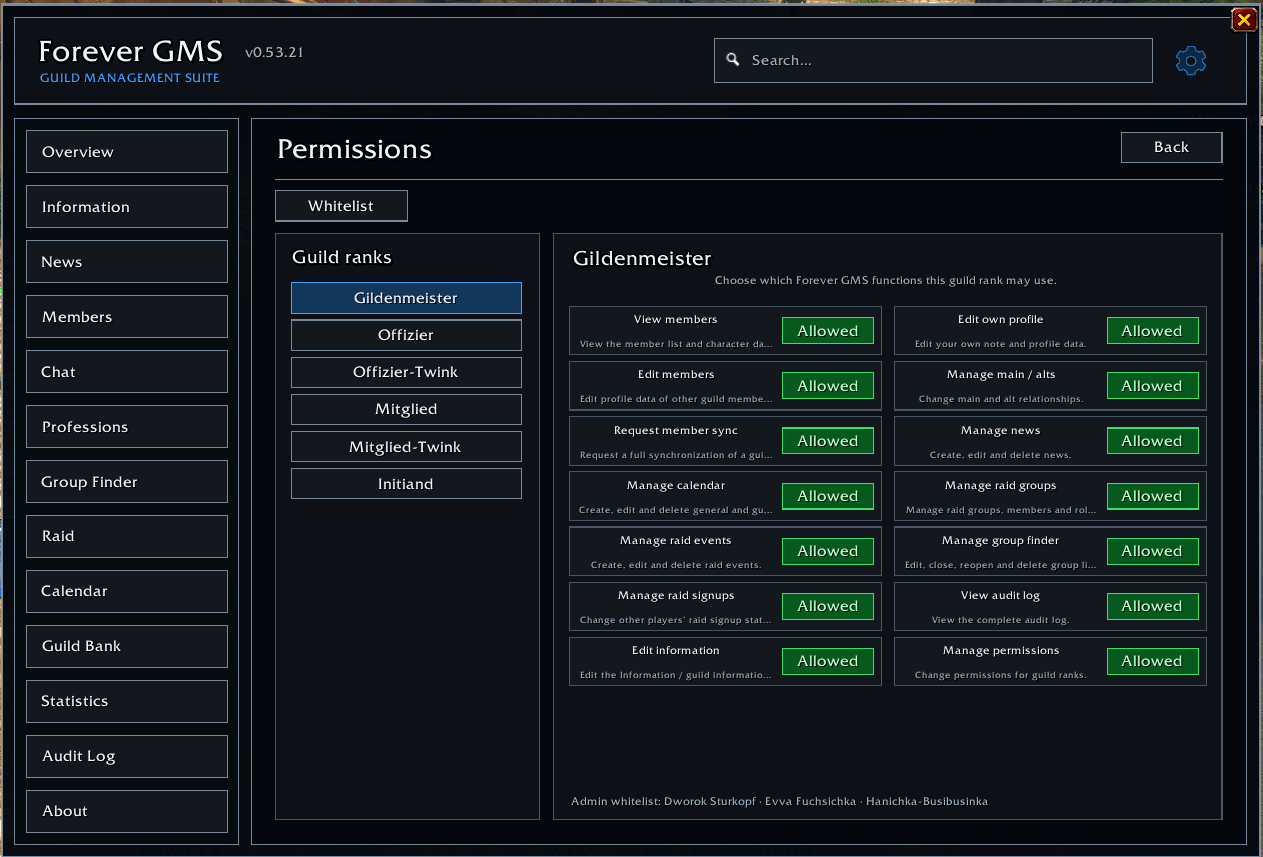Toggle Manage main / alts permission
The height and width of the screenshot is (857, 1263).
coord(1152,386)
